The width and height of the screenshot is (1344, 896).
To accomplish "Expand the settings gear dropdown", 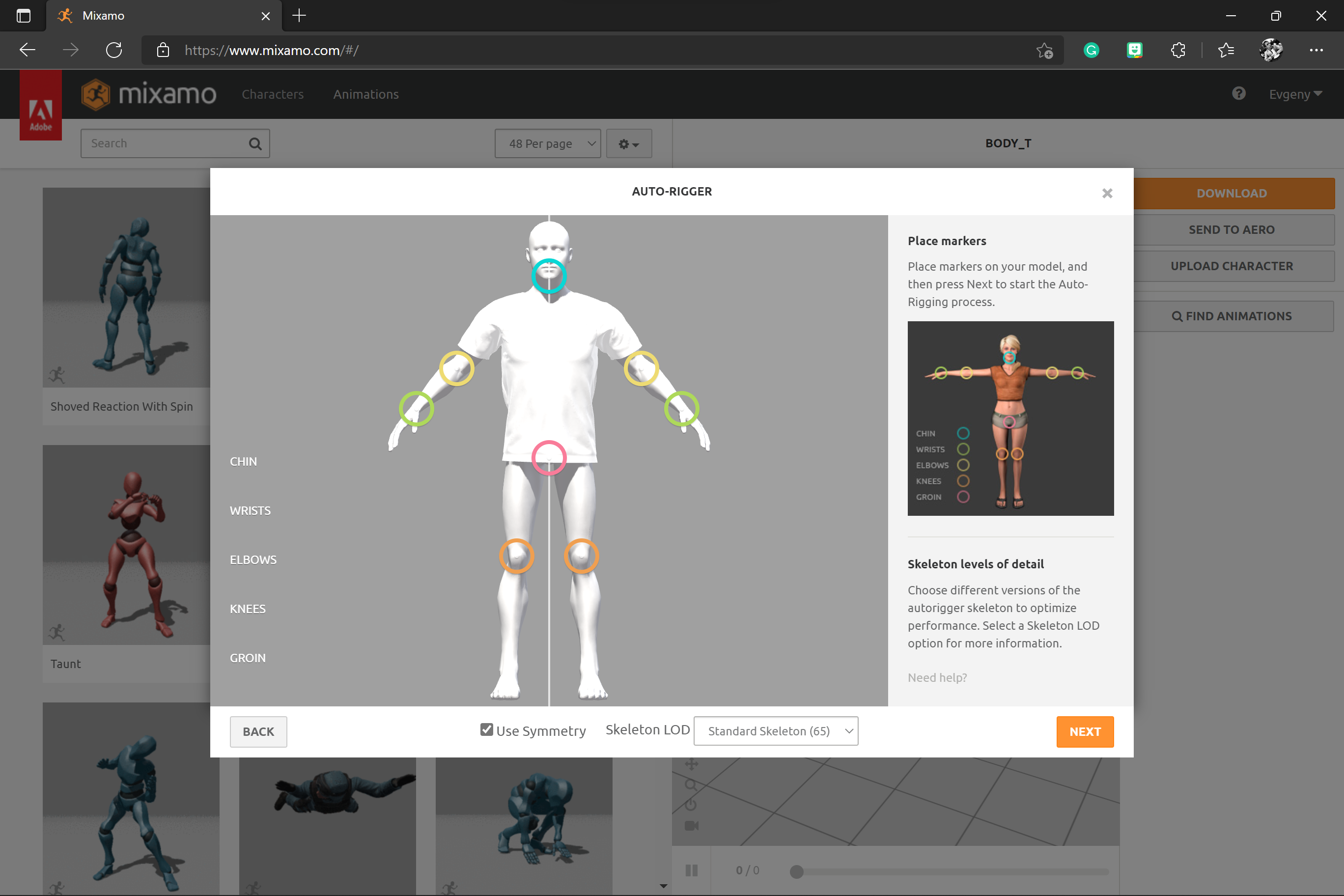I will [x=629, y=142].
